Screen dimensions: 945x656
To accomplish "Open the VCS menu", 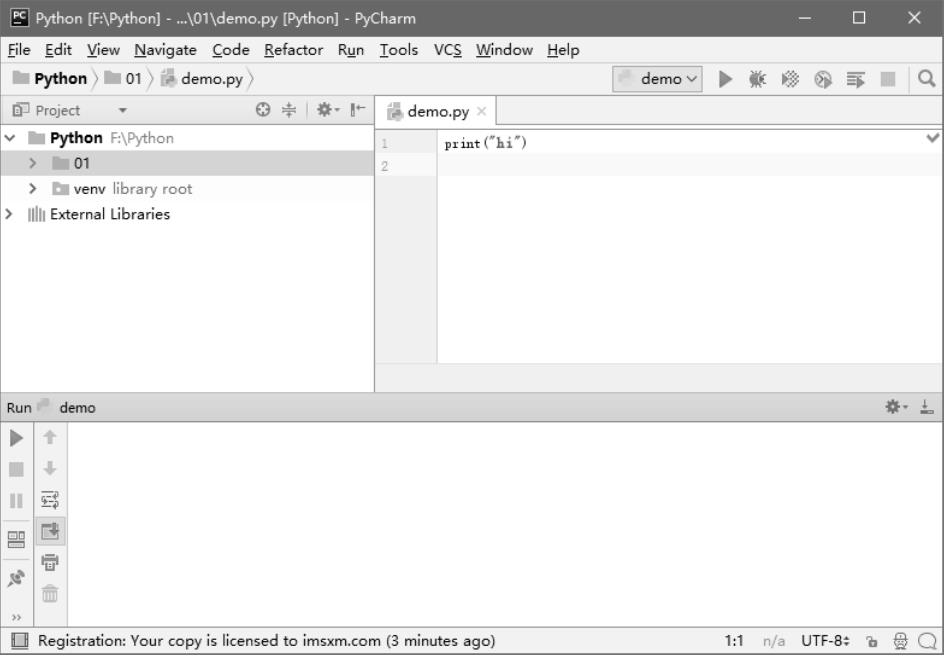I will [x=447, y=50].
